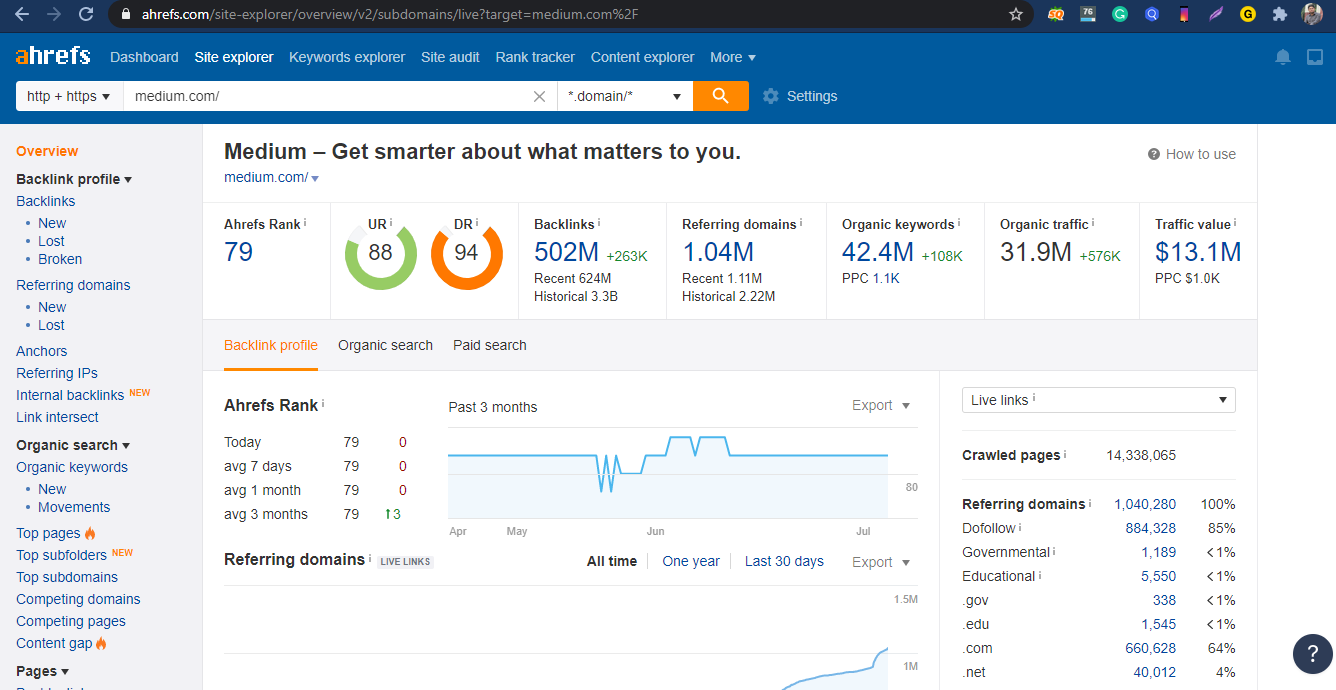
Task: Open browser extensions puzzle icon
Action: pos(1279,14)
